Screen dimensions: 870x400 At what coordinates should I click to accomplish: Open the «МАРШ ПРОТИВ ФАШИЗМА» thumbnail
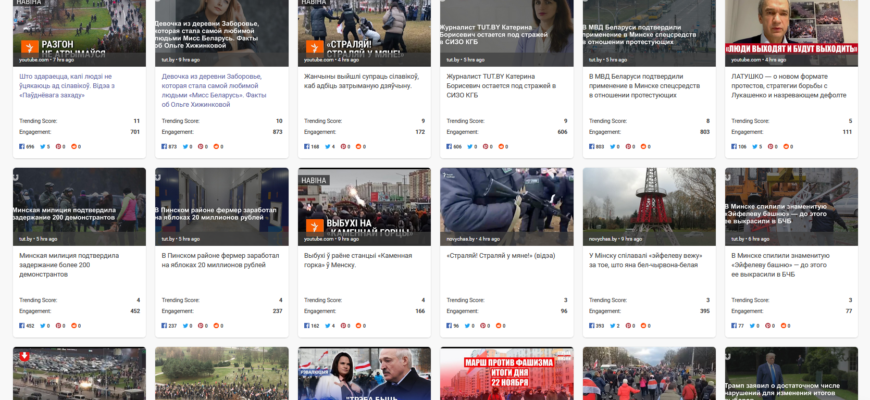click(506, 373)
